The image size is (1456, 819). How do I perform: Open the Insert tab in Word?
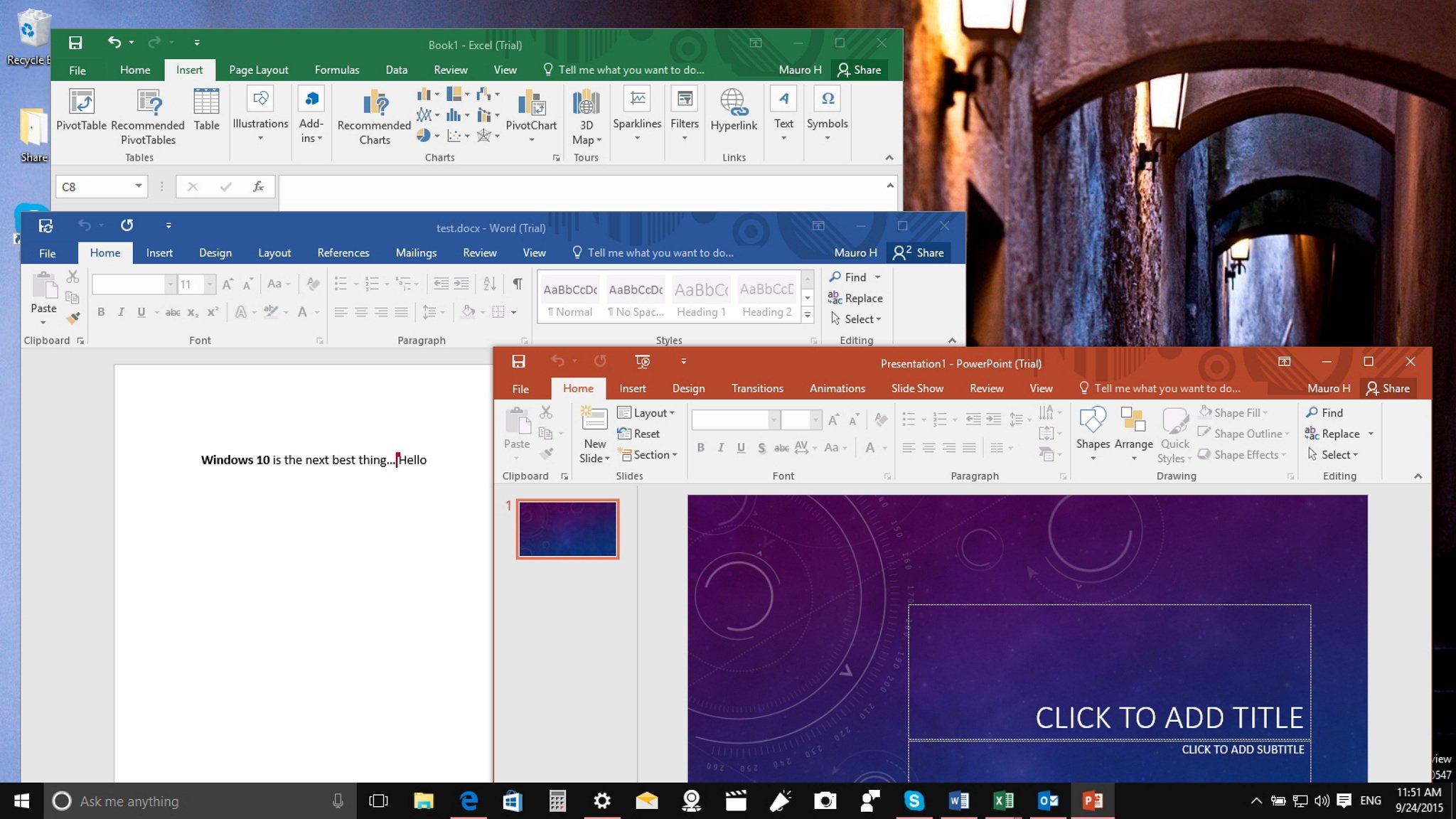(159, 252)
